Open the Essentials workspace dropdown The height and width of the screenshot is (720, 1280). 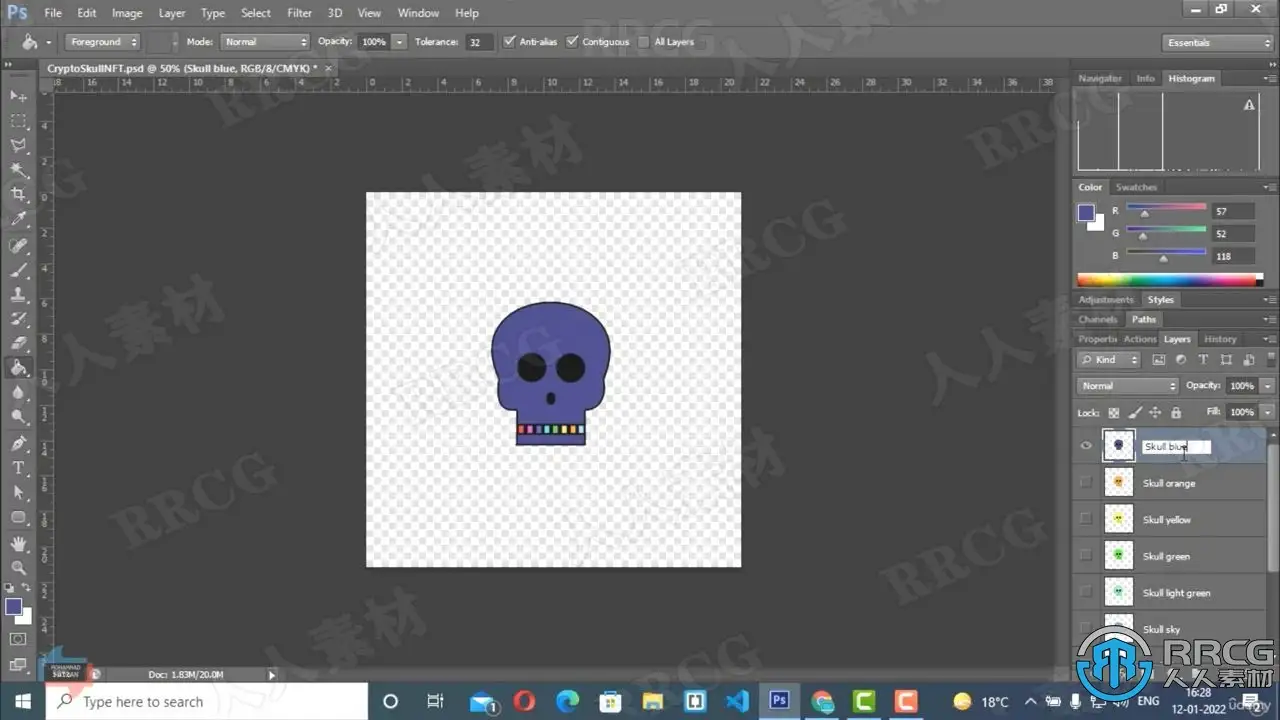(1218, 43)
